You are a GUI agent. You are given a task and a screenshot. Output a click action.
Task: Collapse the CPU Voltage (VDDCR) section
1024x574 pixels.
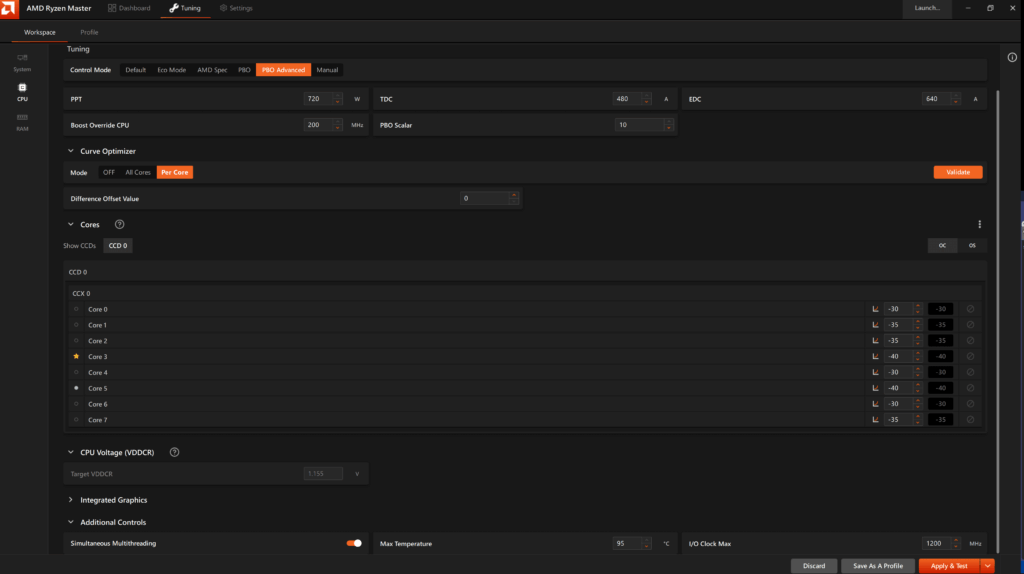tap(71, 452)
